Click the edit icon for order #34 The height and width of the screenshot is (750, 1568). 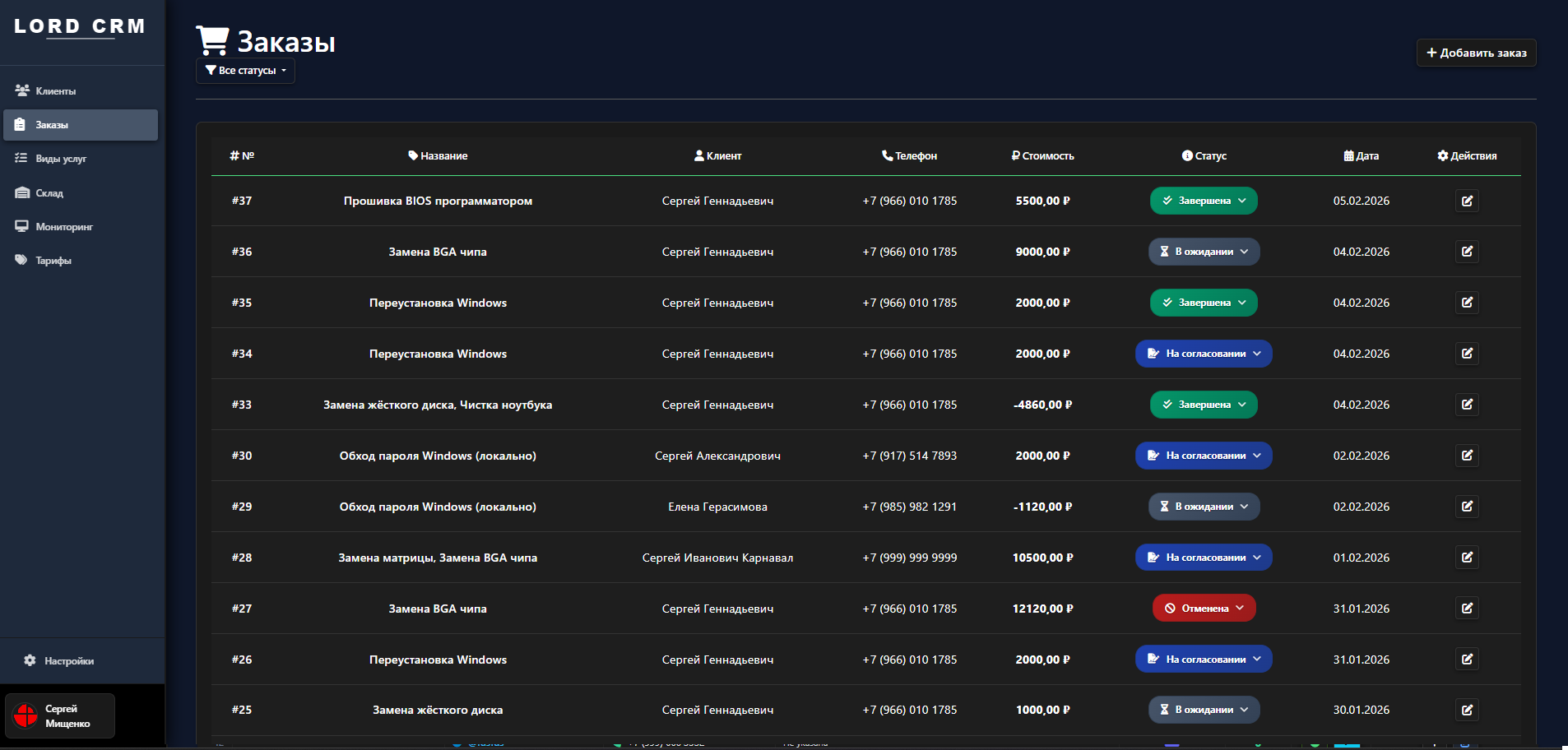1467,354
